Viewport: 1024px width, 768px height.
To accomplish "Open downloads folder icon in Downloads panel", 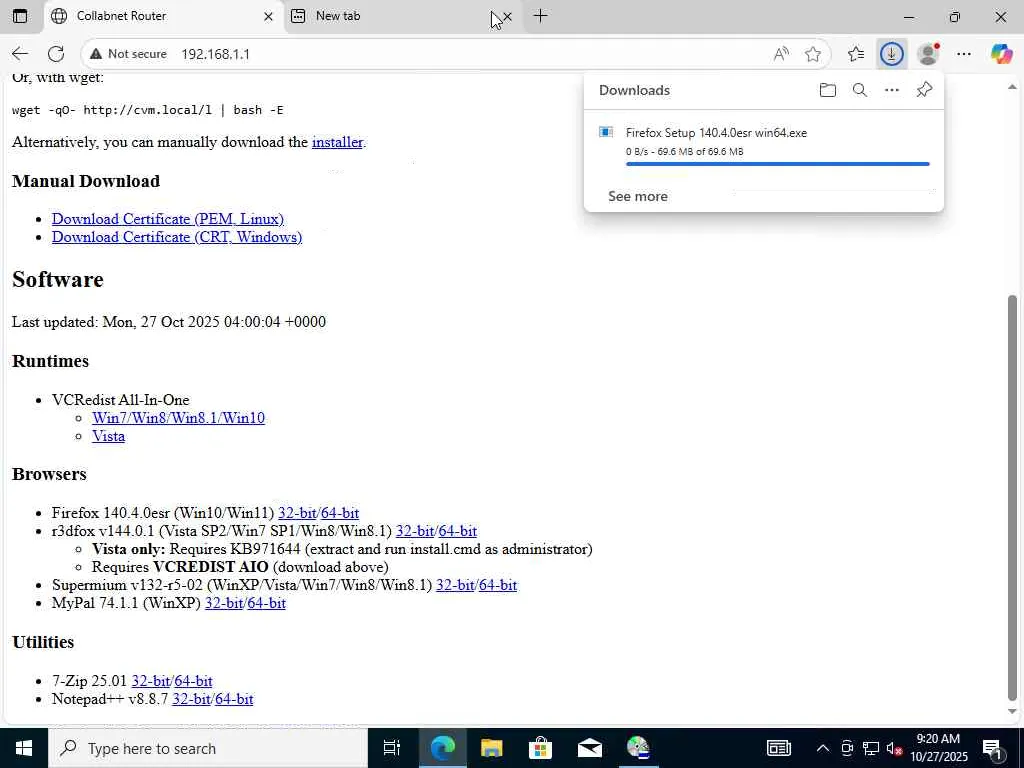I will click(x=827, y=90).
